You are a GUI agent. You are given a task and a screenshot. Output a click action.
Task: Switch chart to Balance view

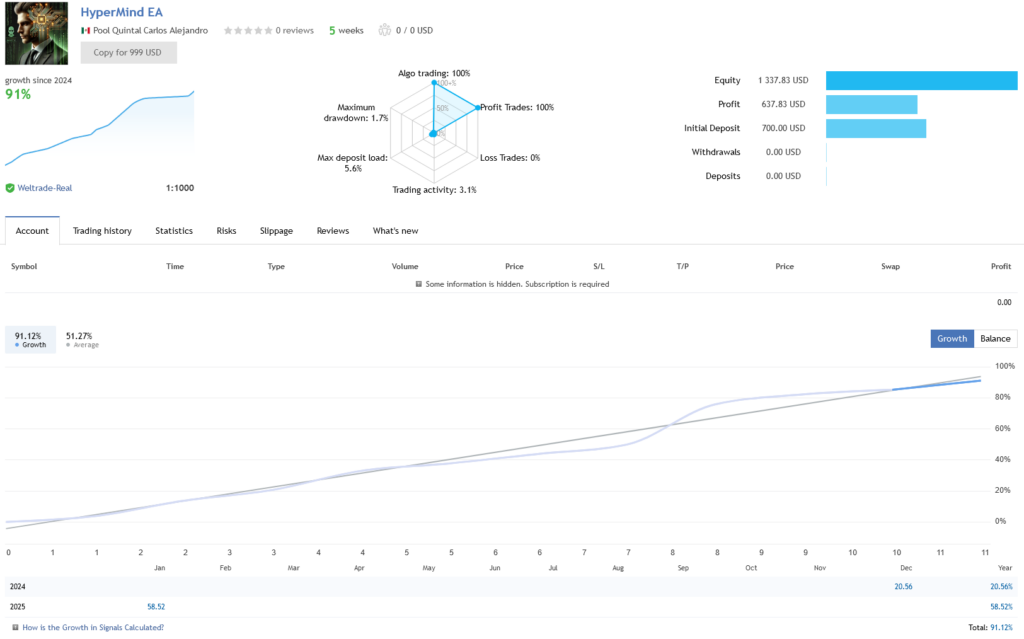pos(995,338)
